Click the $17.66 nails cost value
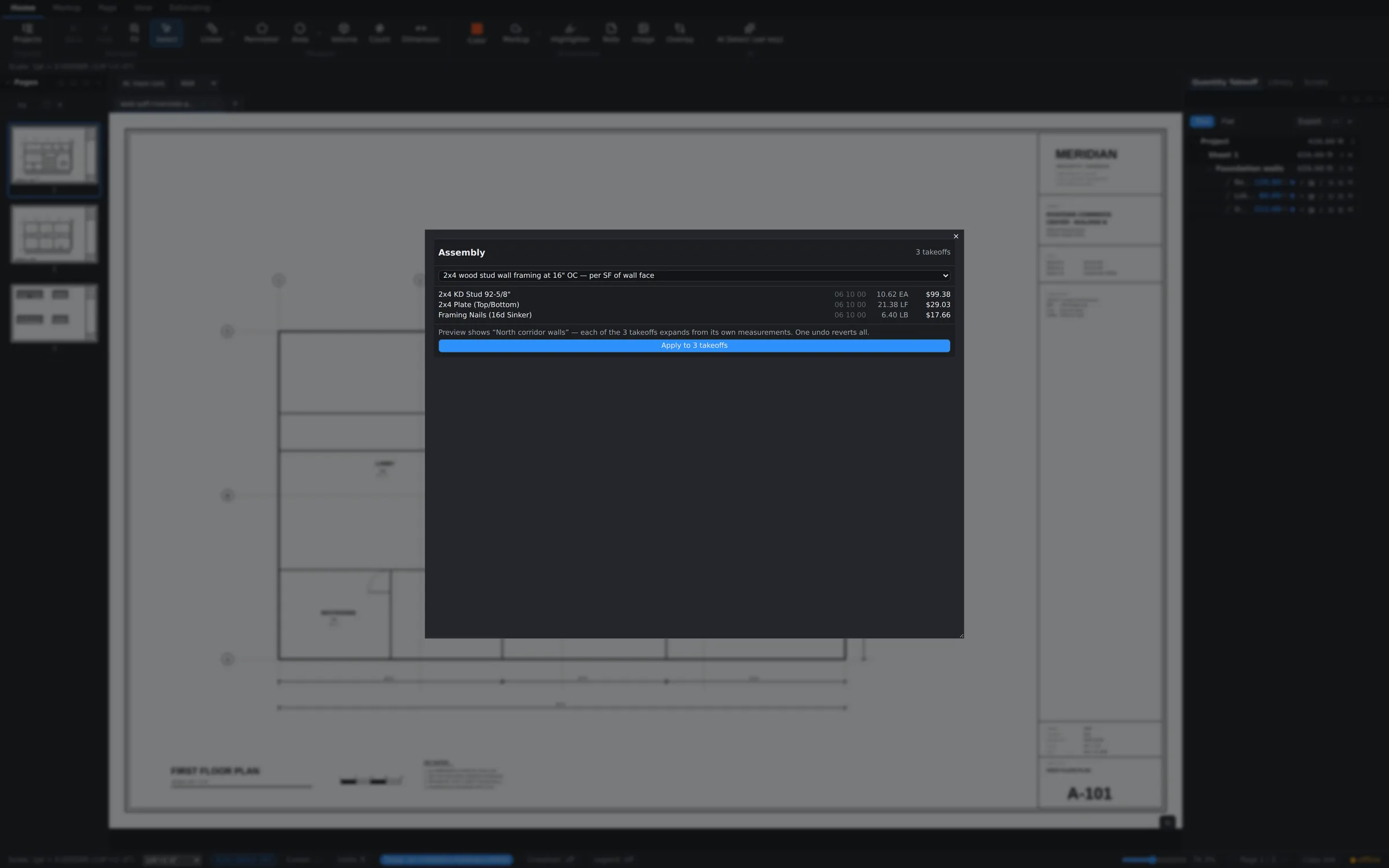Screen dimensions: 1389x868 coord(938,315)
